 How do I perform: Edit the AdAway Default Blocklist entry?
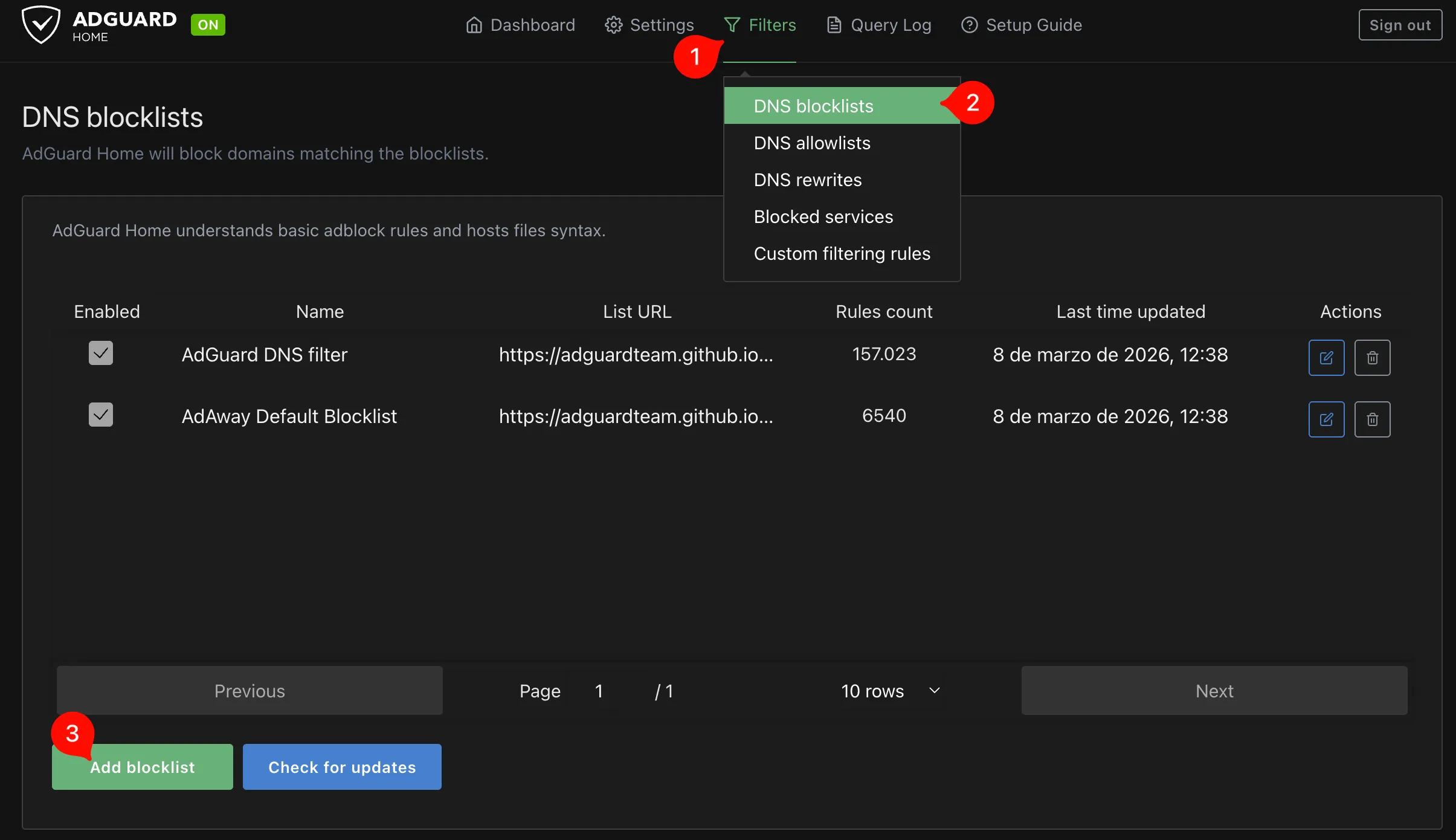coord(1326,419)
